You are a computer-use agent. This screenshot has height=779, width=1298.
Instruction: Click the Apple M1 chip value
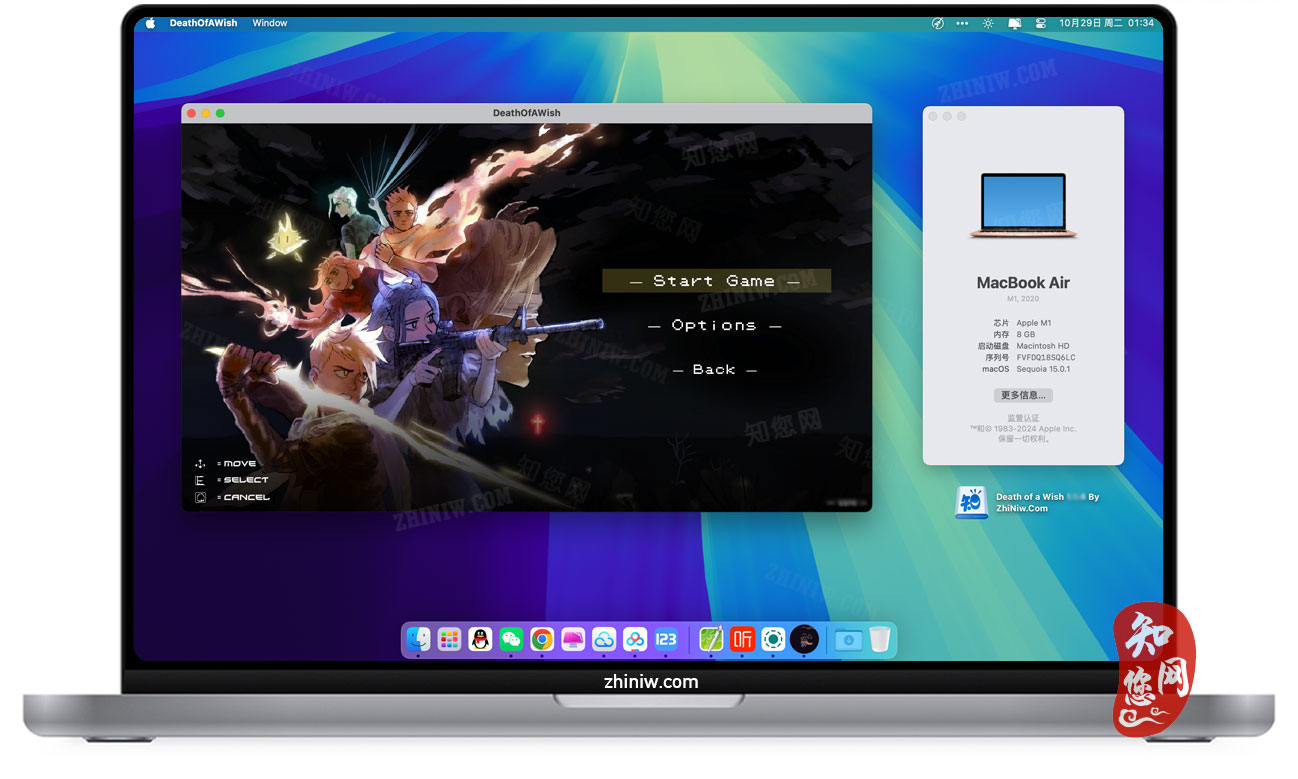(1034, 323)
